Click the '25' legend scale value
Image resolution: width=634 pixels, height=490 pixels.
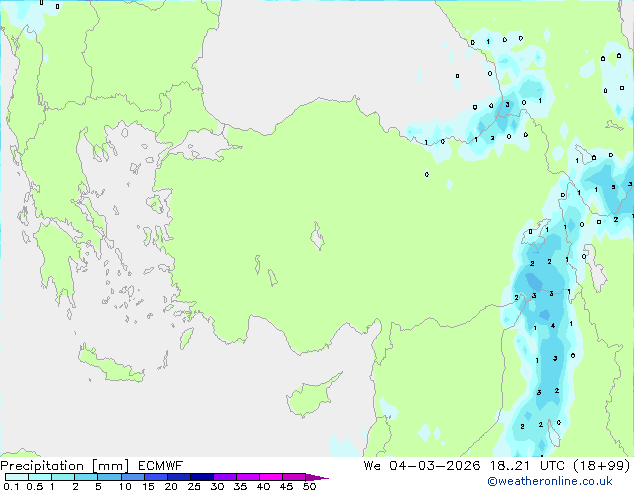coord(194,486)
